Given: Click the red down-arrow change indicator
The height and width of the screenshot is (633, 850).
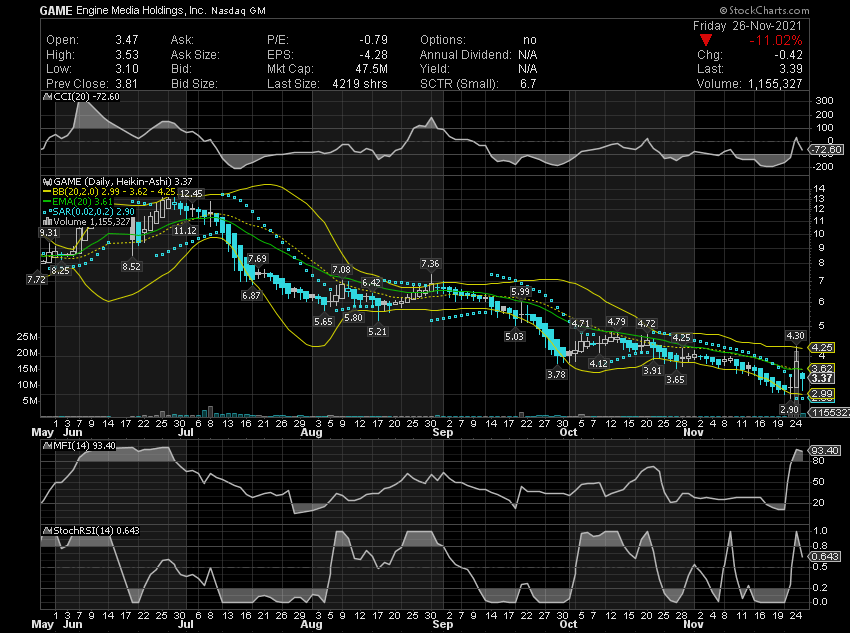Looking at the screenshot, I should 705,40.
